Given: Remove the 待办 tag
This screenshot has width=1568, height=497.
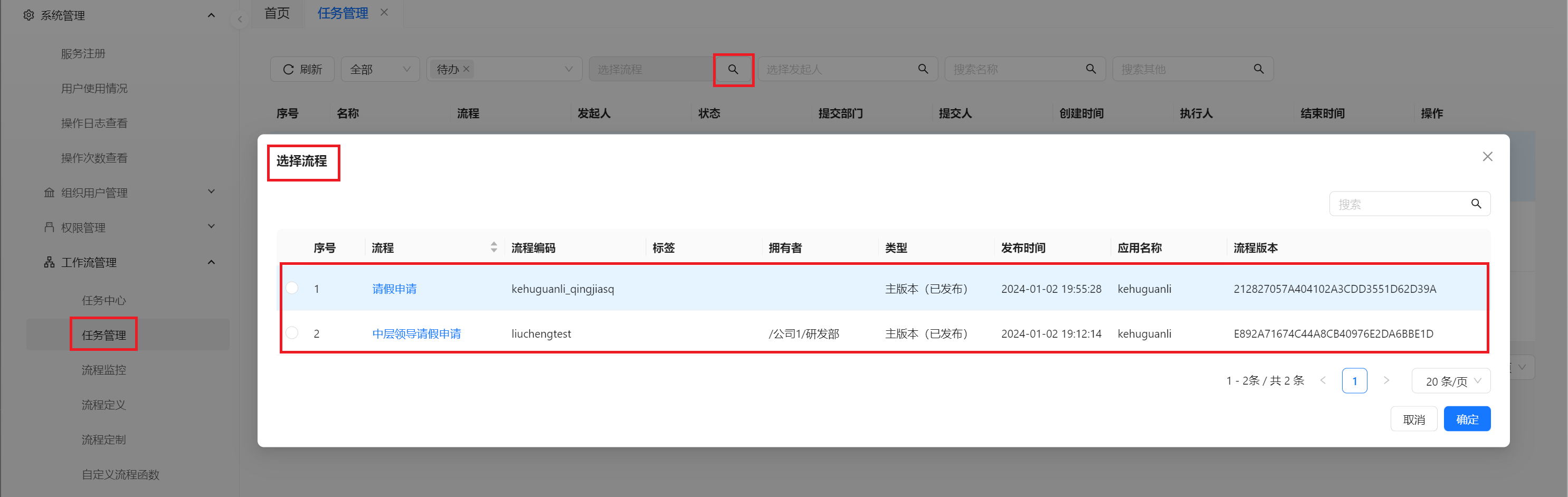Looking at the screenshot, I should [x=466, y=69].
